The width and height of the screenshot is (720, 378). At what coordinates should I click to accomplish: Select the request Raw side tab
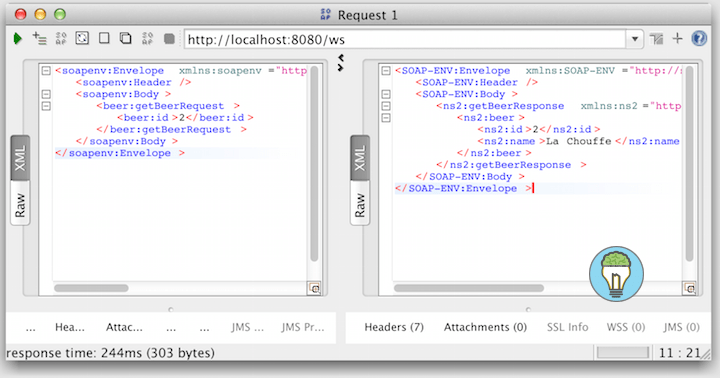(x=20, y=204)
